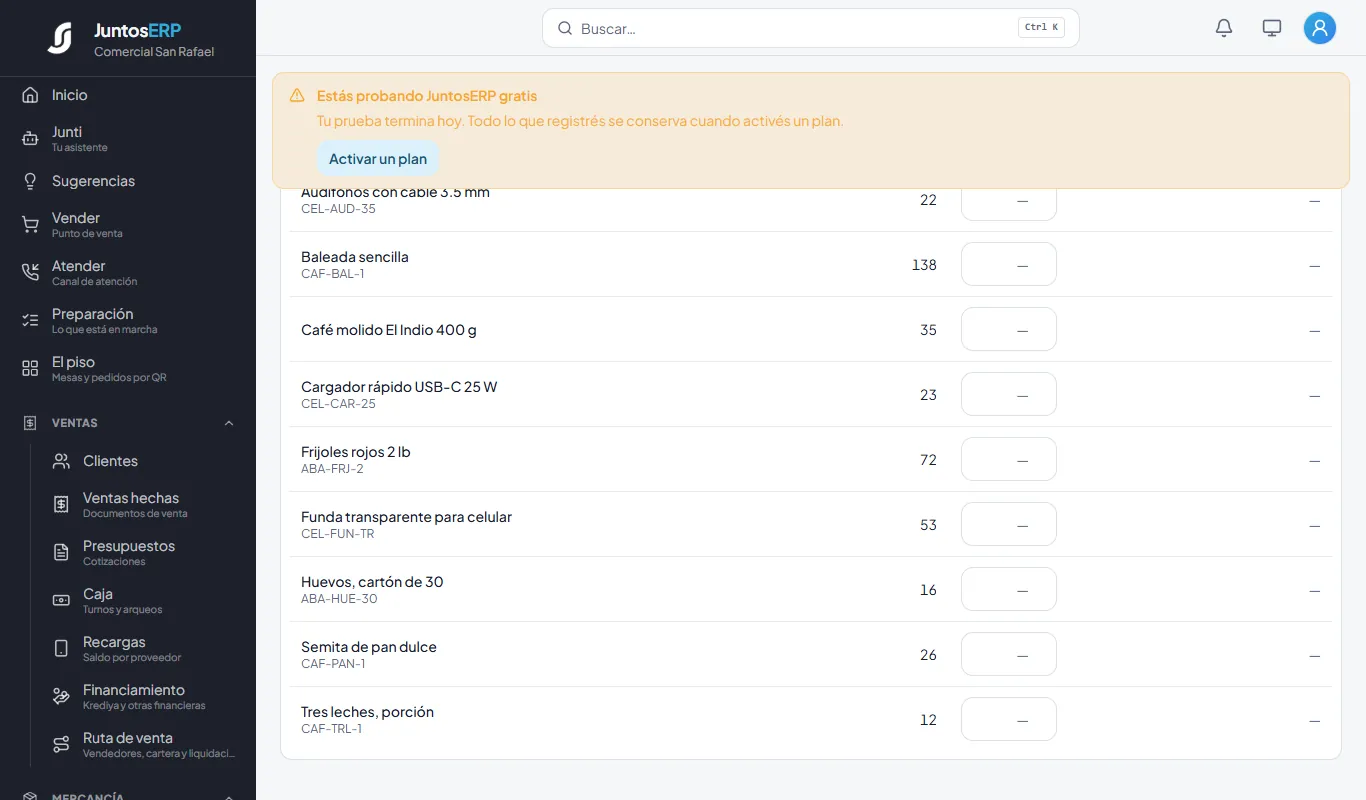This screenshot has height=800, width=1366.
Task: Click product name Café molido El Indio 400 g
Action: coord(389,330)
